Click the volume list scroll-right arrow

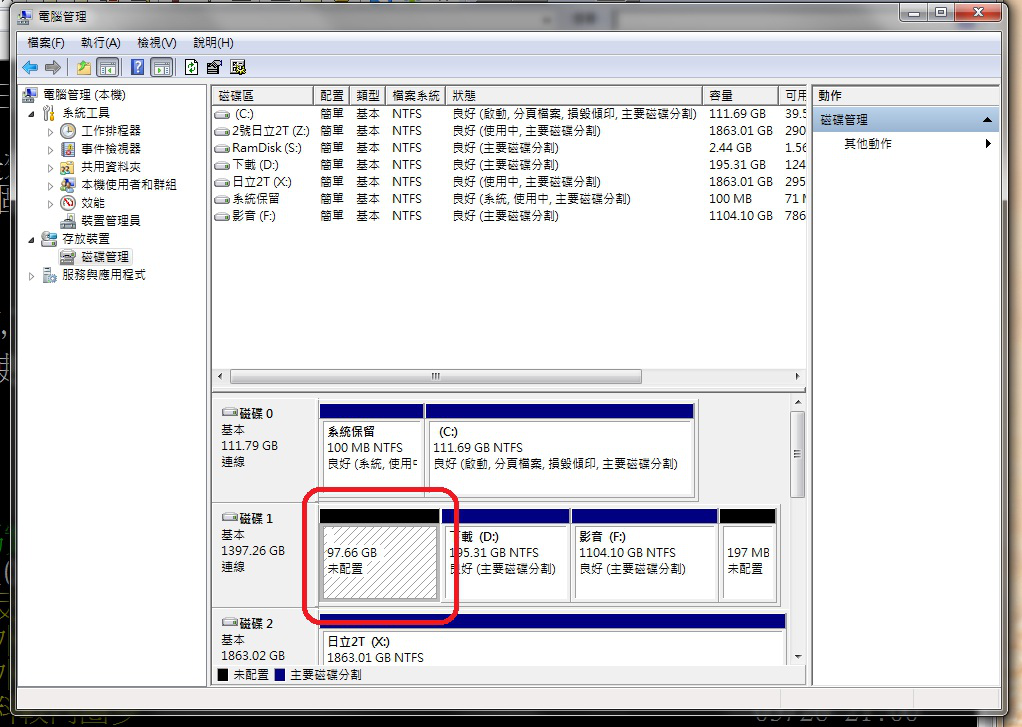coord(797,377)
